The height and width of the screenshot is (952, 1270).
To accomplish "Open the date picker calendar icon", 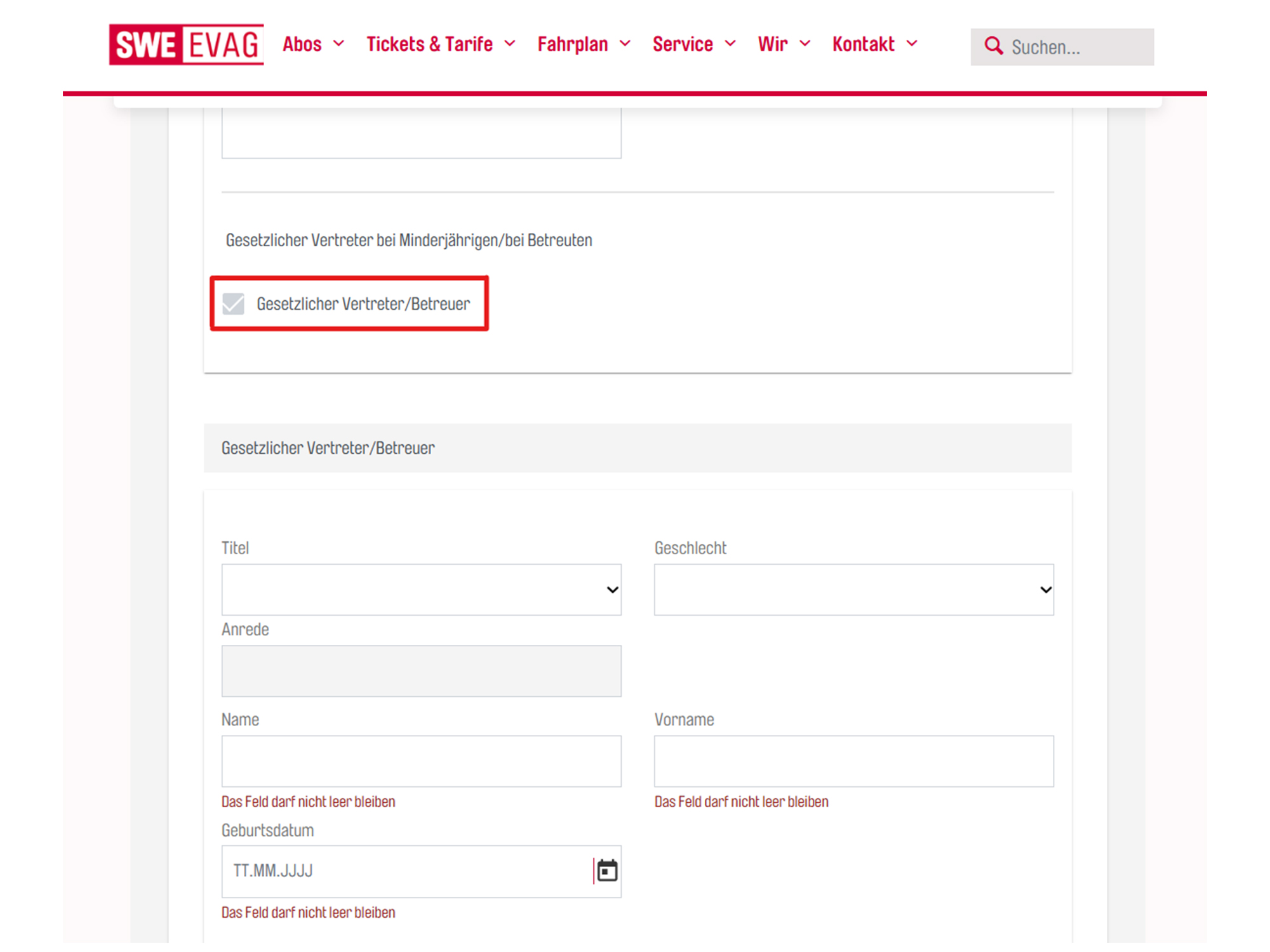I will tap(608, 871).
